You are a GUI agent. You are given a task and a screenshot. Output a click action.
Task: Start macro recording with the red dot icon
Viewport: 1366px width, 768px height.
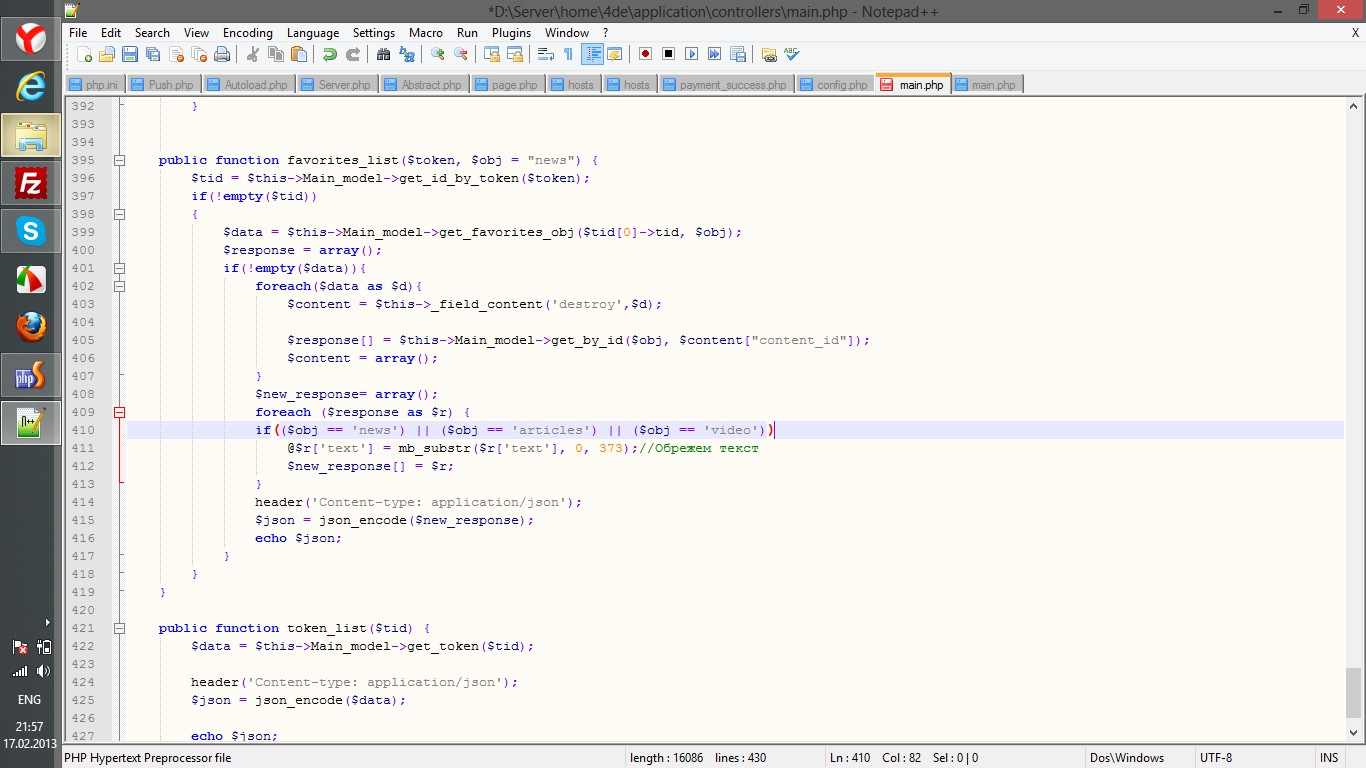[x=645, y=54]
